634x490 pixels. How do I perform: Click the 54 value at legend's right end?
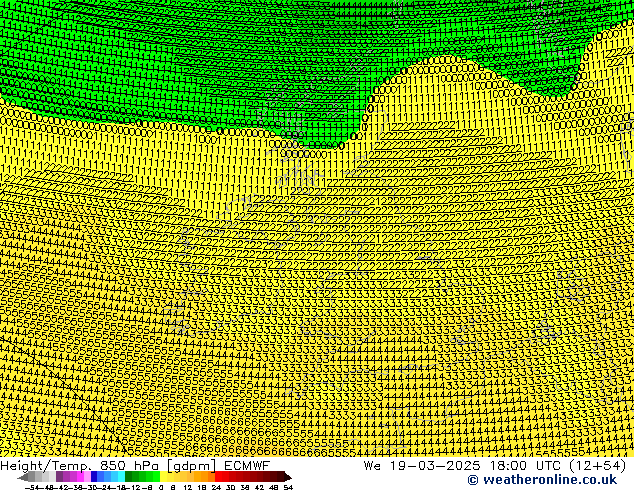288,487
